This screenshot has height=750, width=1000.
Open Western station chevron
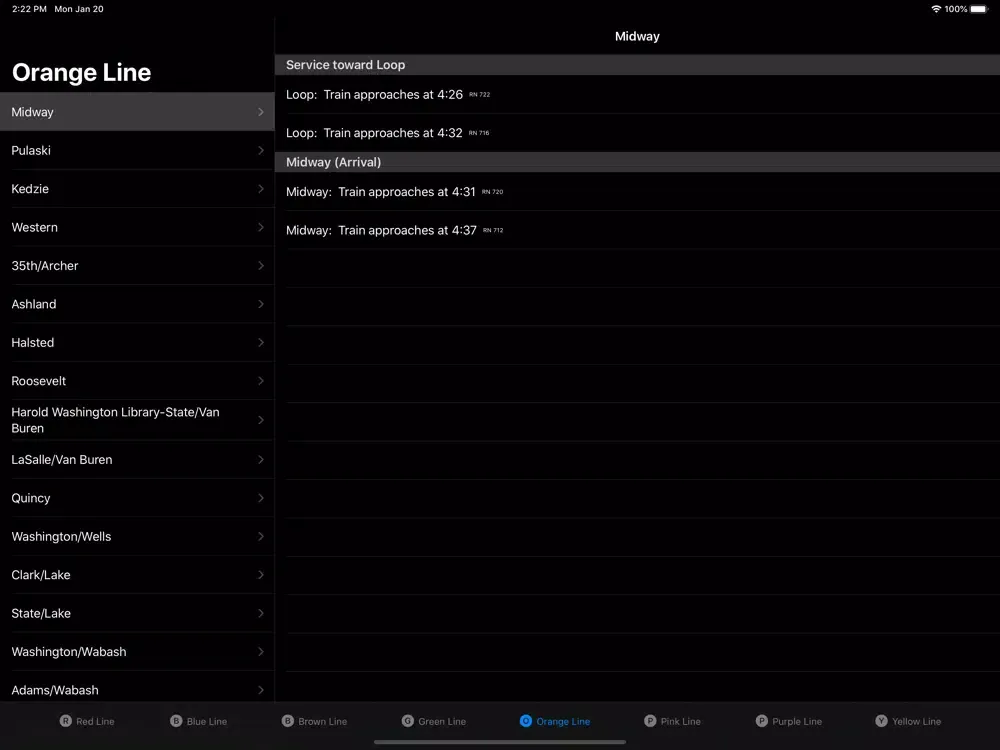coord(261,227)
